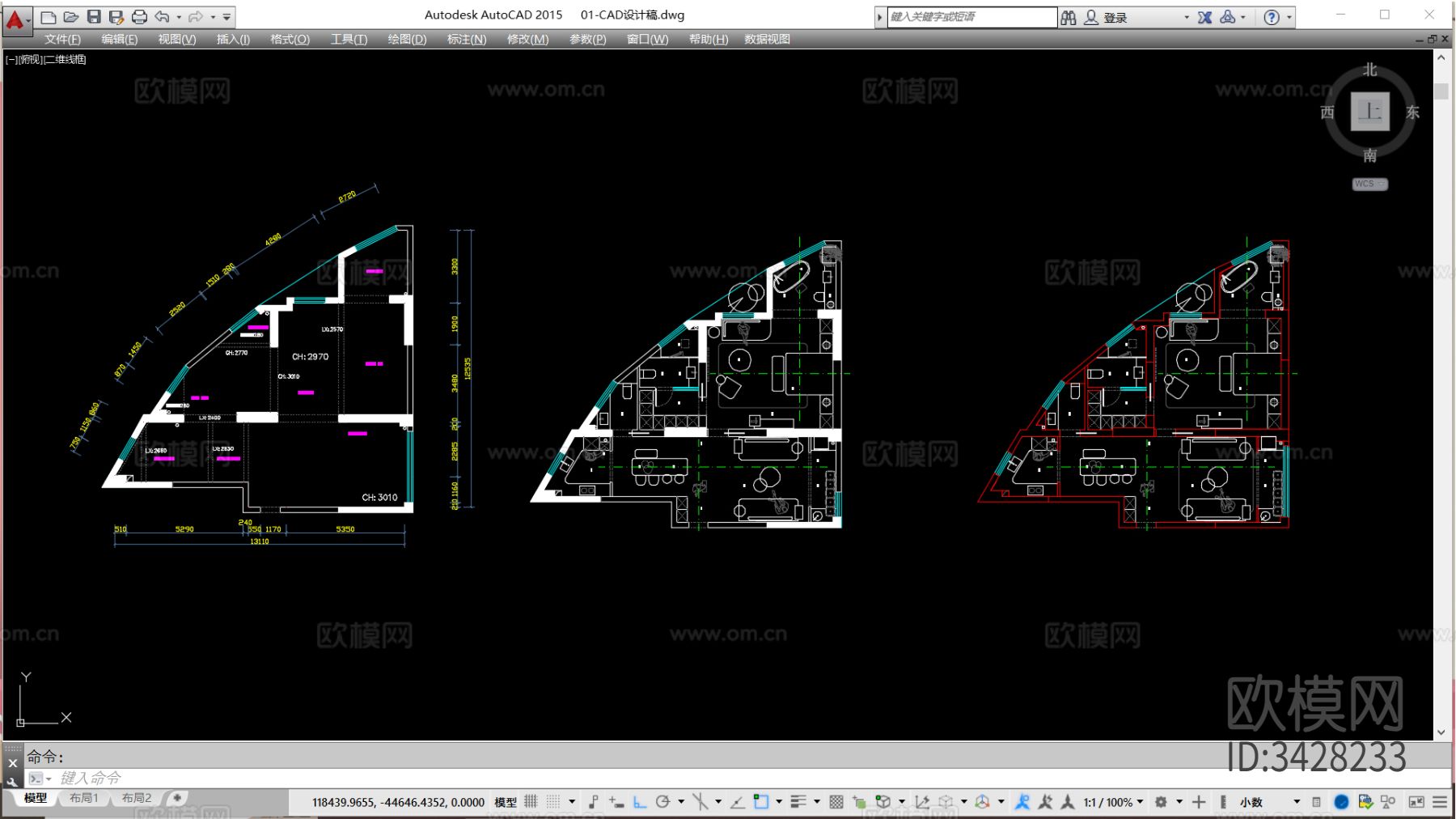Toggle lineweight display in the status bar
1456x819 pixels.
point(798,802)
